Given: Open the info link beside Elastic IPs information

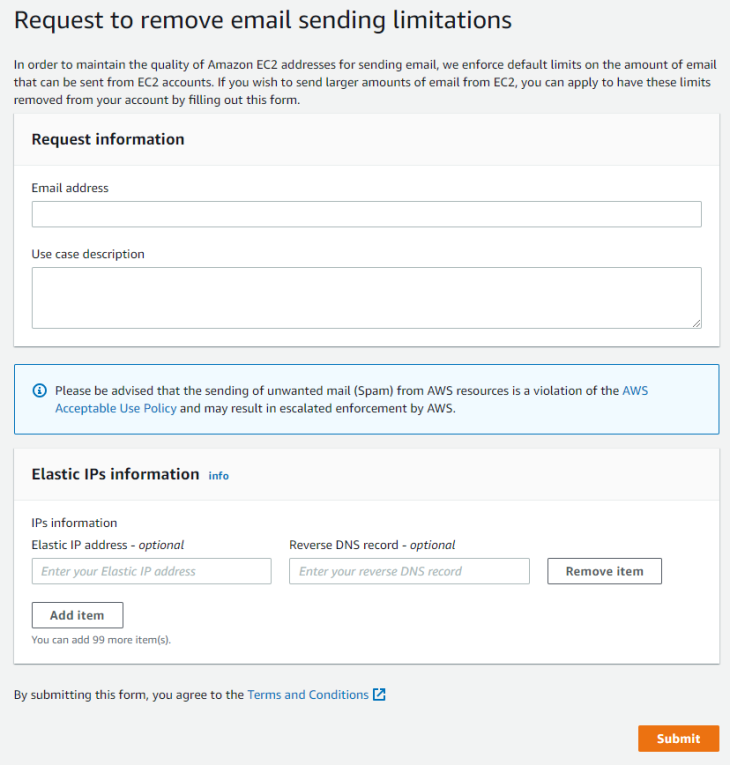Looking at the screenshot, I should click(218, 476).
